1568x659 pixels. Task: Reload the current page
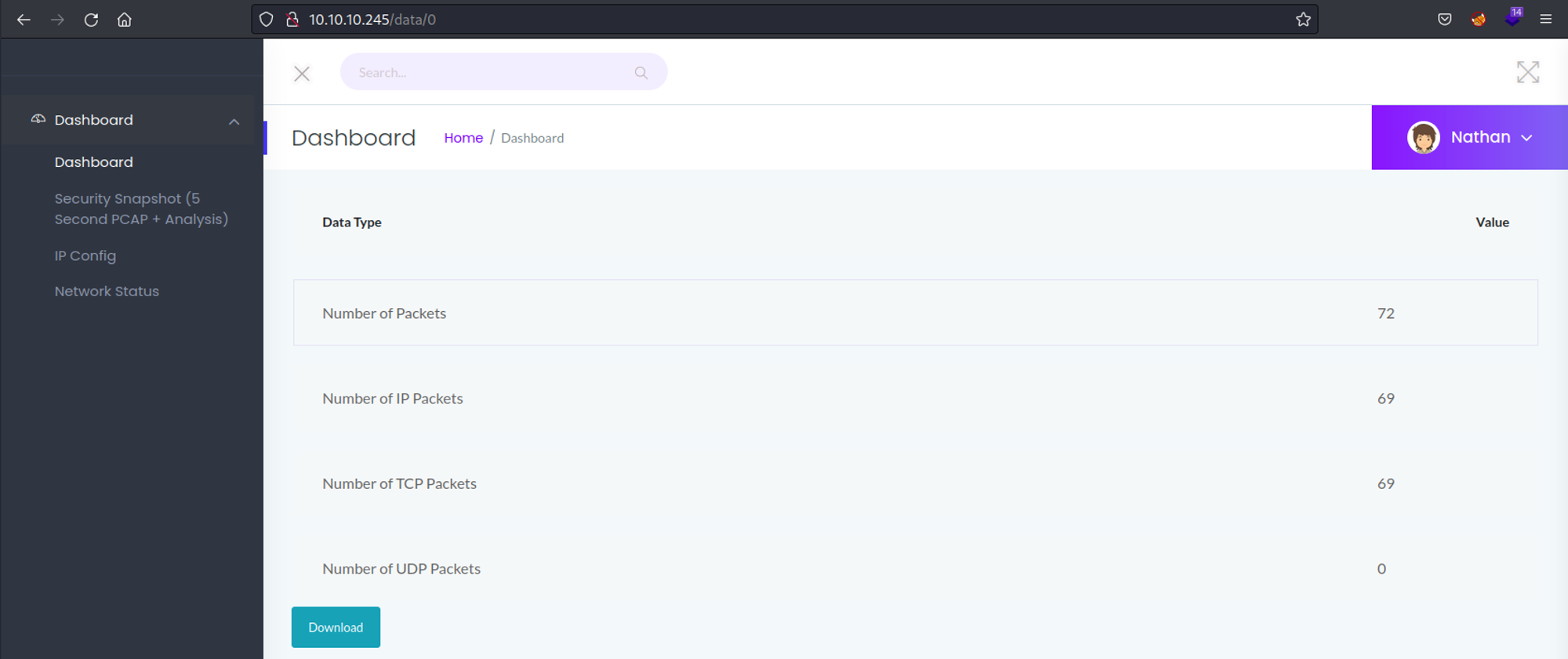point(91,20)
